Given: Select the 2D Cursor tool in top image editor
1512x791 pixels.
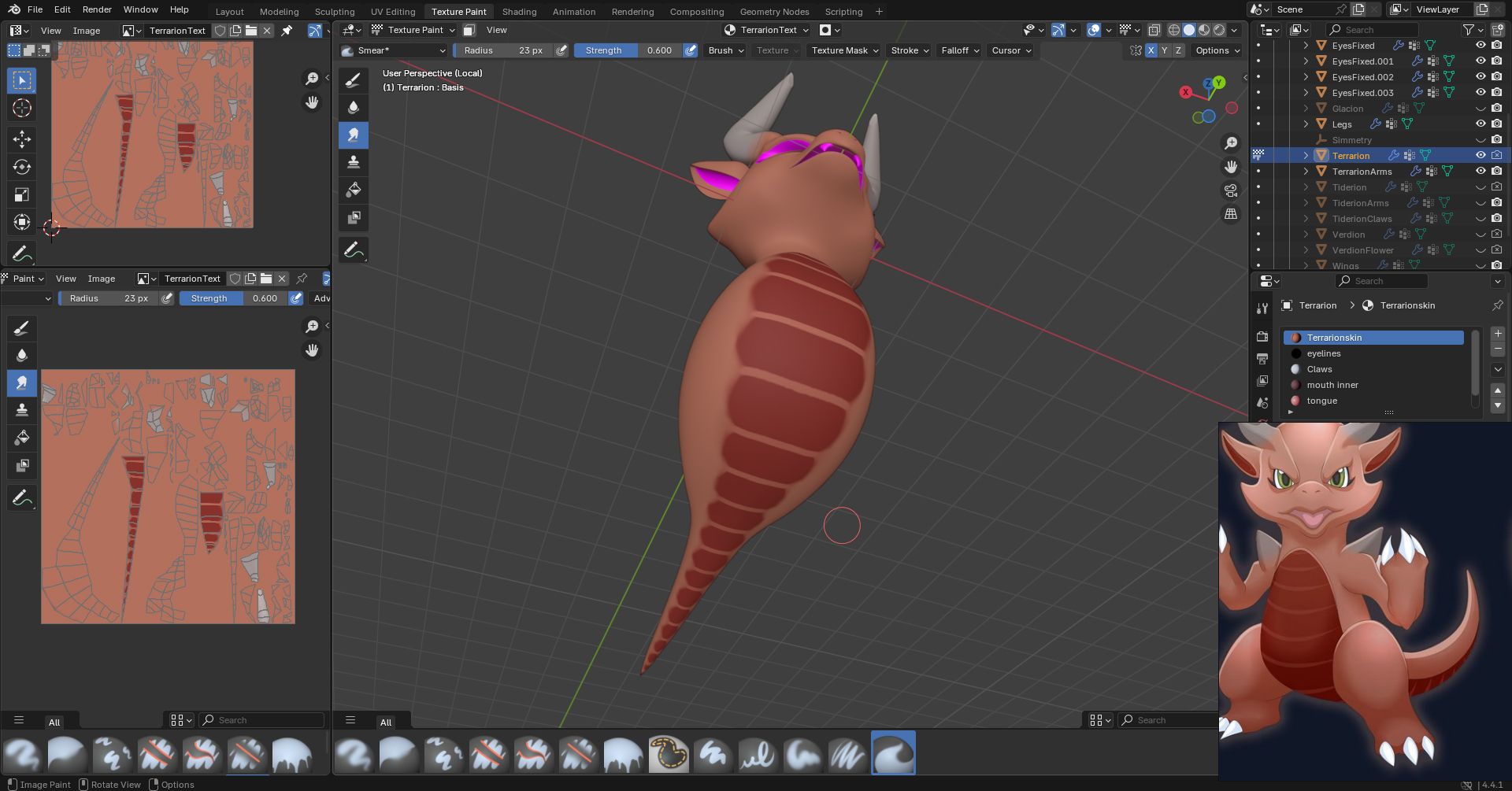Looking at the screenshot, I should click(x=22, y=108).
